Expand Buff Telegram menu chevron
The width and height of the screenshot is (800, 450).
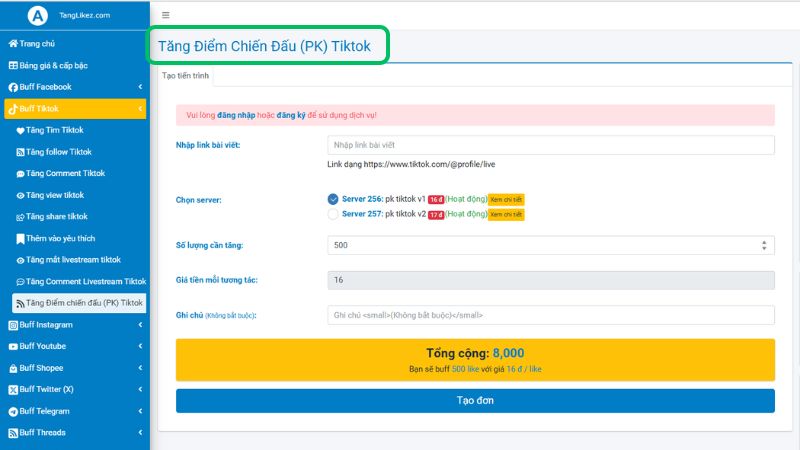[x=140, y=411]
